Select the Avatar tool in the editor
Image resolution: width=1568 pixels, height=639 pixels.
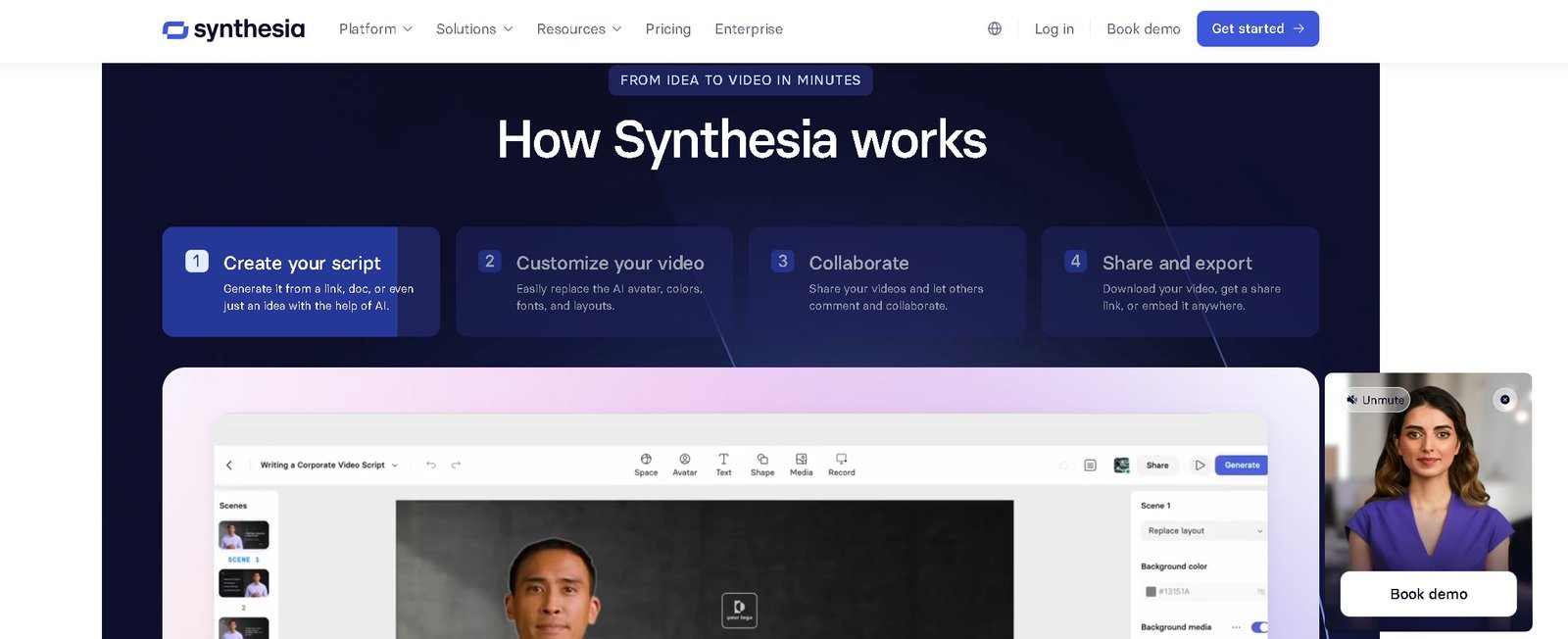(685, 465)
